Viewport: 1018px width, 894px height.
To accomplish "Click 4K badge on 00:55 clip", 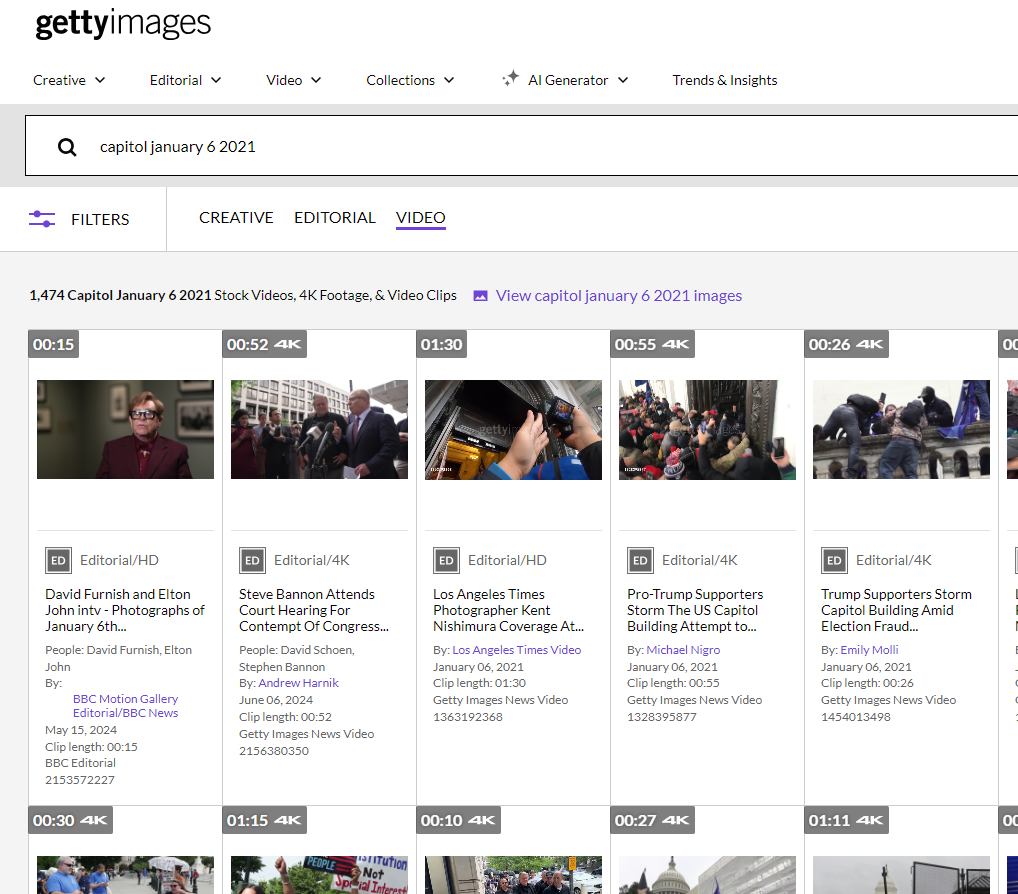I will pyautogui.click(x=676, y=344).
